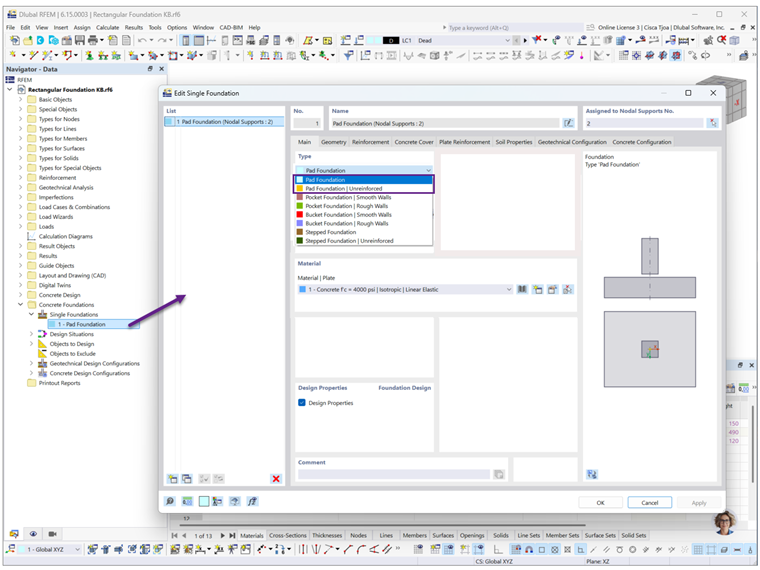Click the Open folder icon in toolbar
This screenshot has height=570, width=760.
28,40
